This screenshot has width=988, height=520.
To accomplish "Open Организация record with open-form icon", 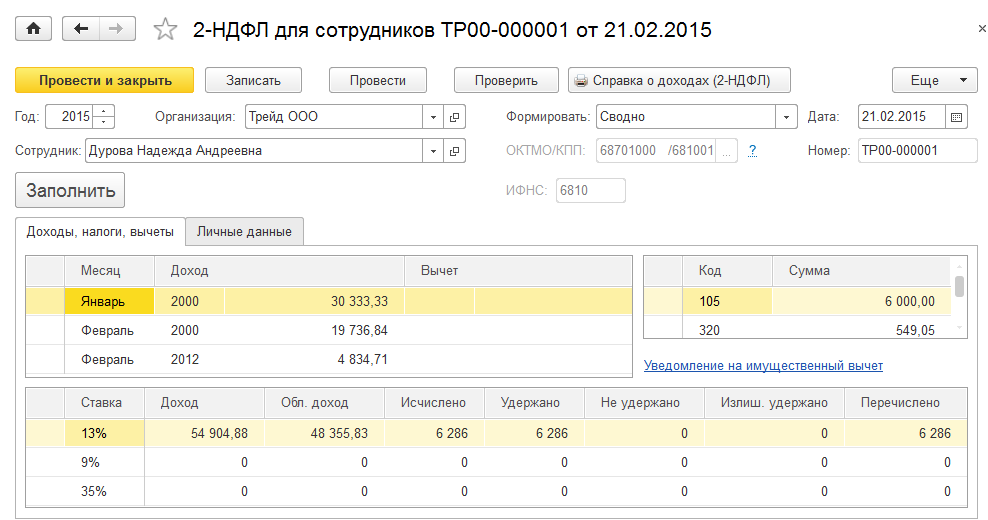I will tap(455, 117).
